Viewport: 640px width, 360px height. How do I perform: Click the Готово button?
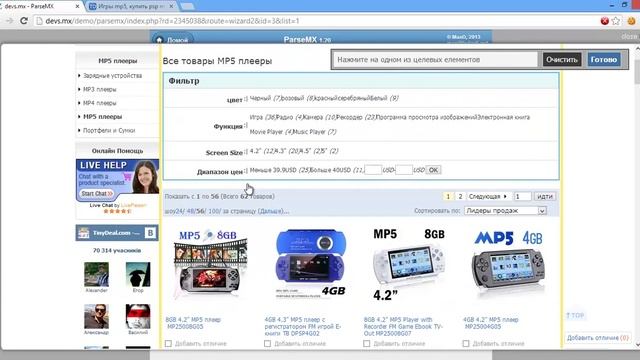click(604, 60)
